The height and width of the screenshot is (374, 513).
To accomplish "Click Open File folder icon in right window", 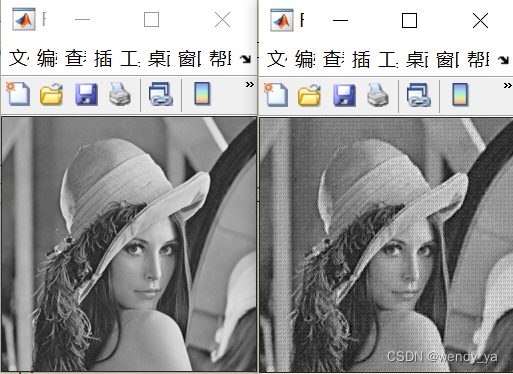I will tap(309, 95).
